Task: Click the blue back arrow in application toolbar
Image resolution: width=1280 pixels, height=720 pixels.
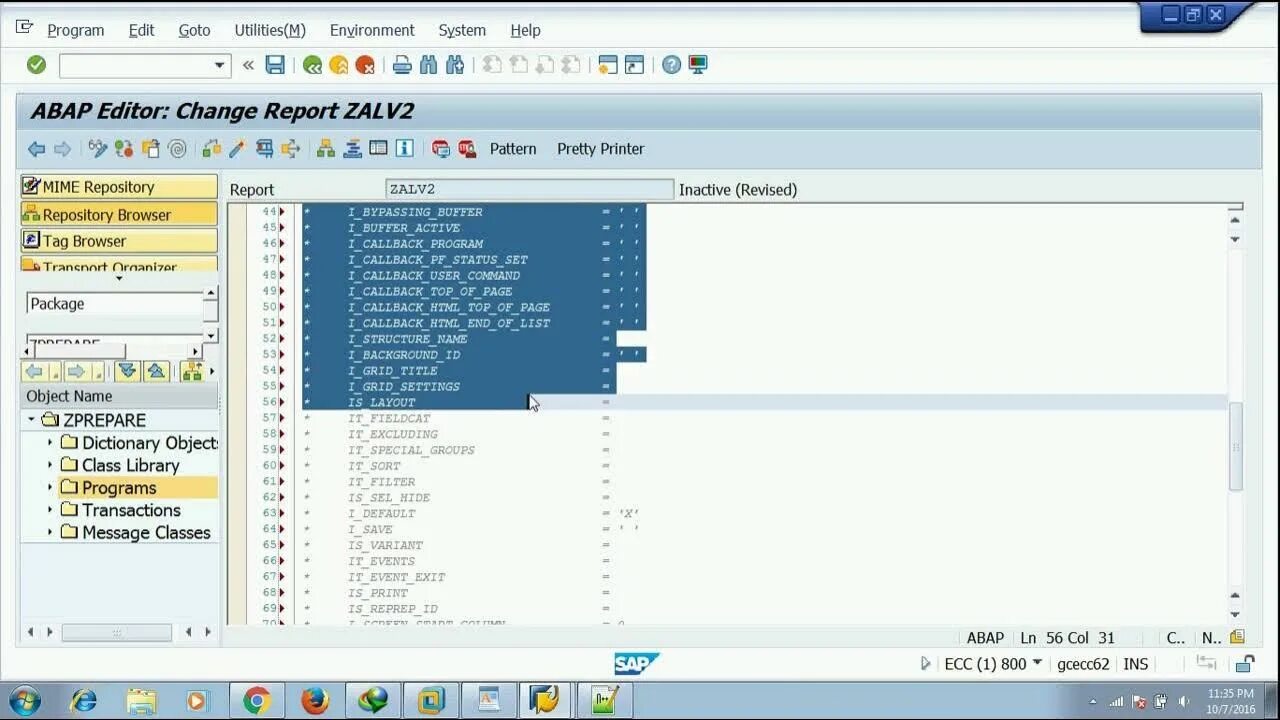Action: 36,149
